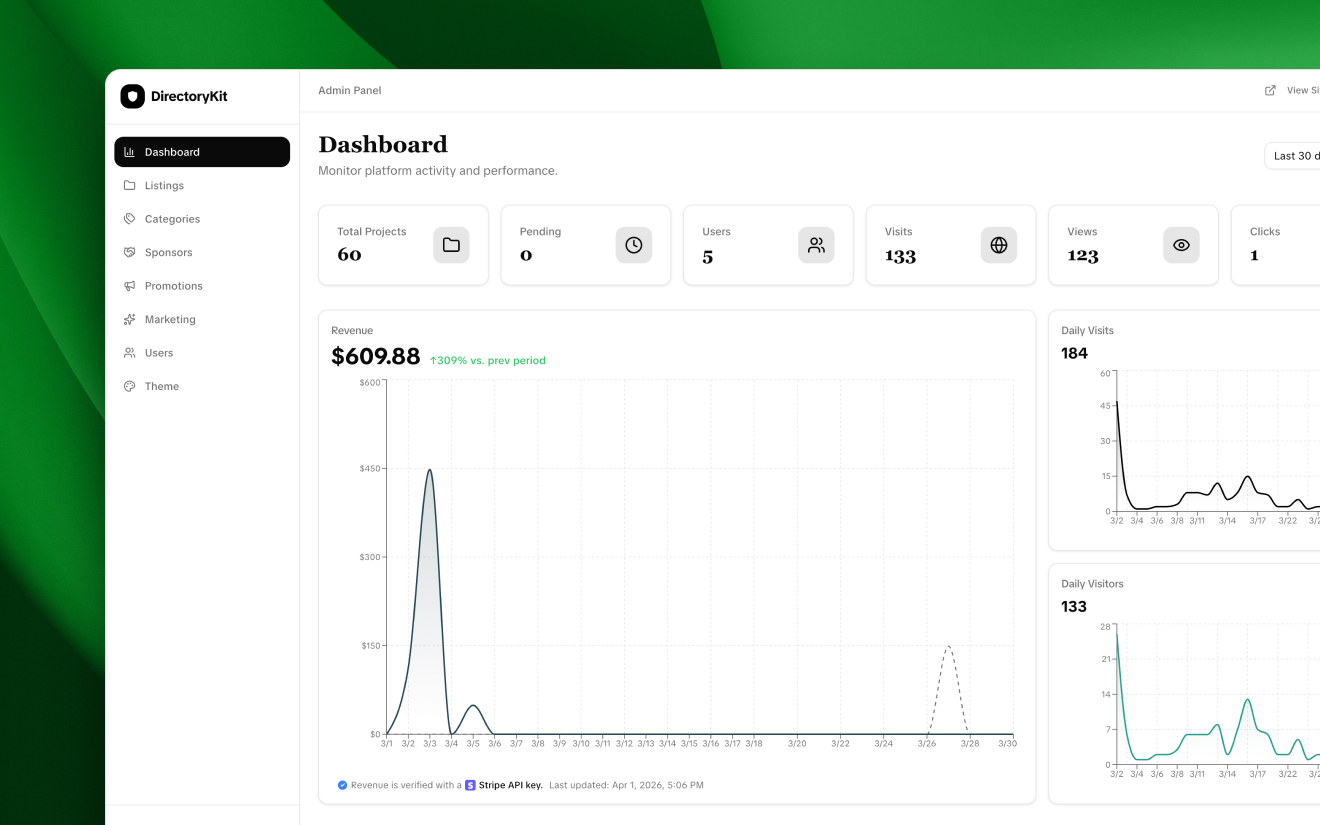Viewport: 1320px width, 825px height.
Task: Open Marketing from the sidebar
Action: tap(170, 320)
